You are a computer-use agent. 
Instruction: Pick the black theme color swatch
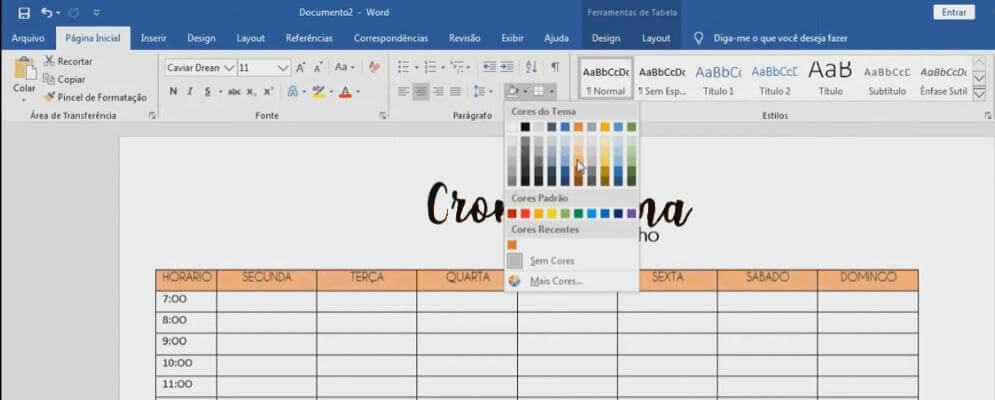point(525,127)
